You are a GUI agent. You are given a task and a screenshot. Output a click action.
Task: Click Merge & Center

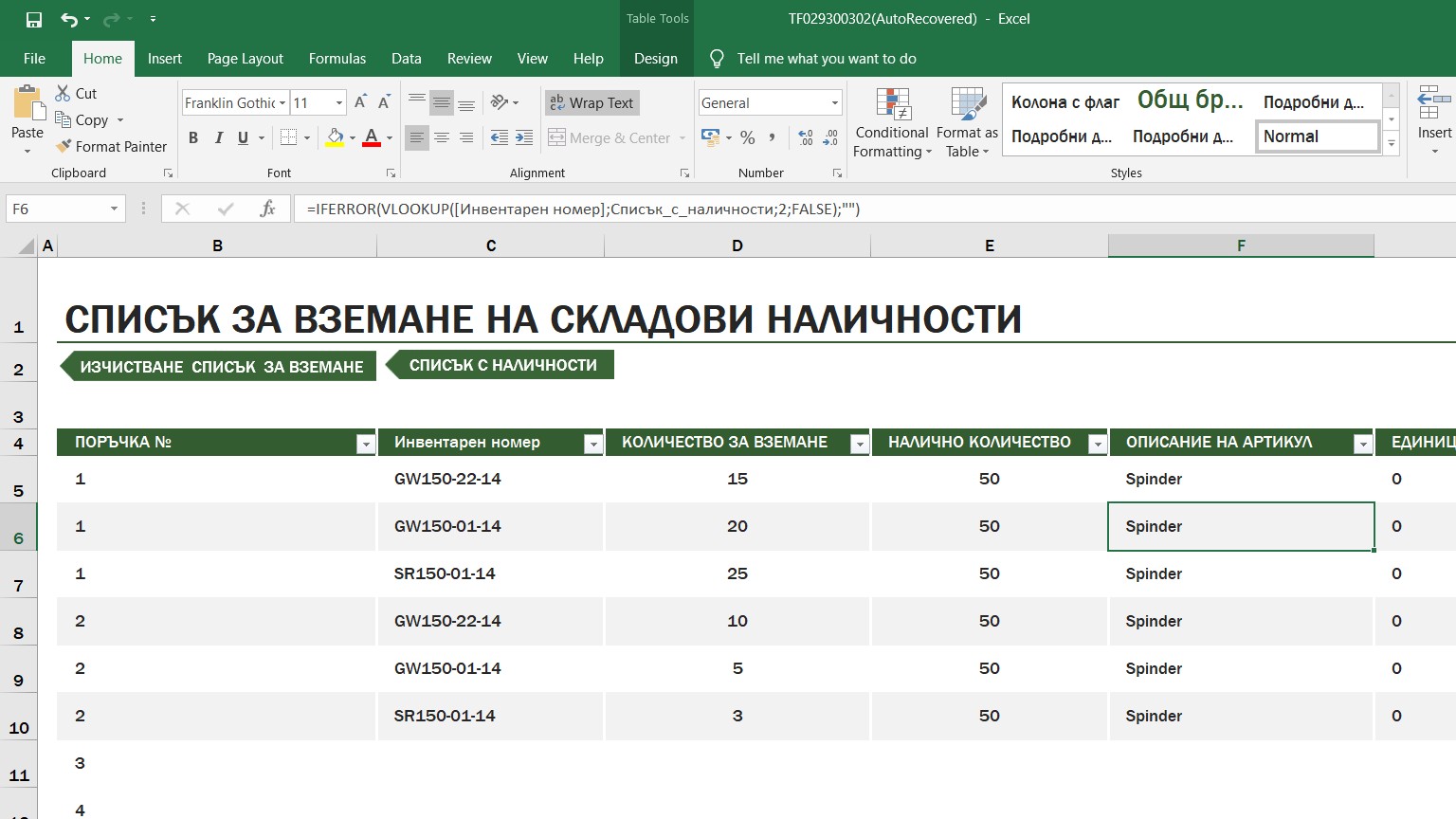click(610, 137)
